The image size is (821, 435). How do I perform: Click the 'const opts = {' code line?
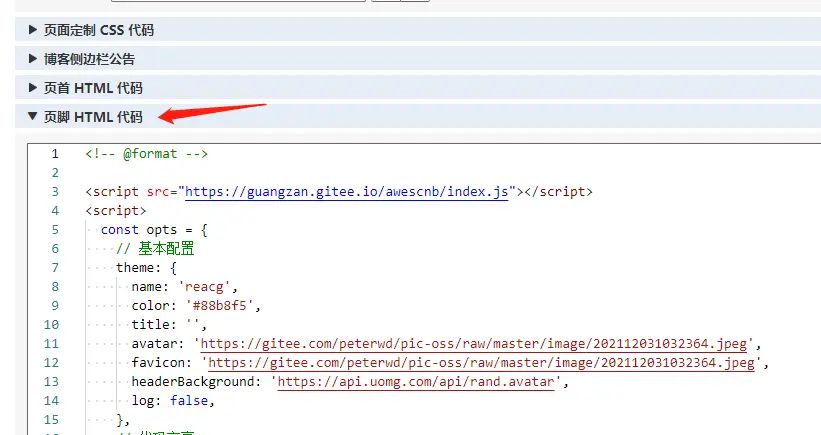coord(154,230)
